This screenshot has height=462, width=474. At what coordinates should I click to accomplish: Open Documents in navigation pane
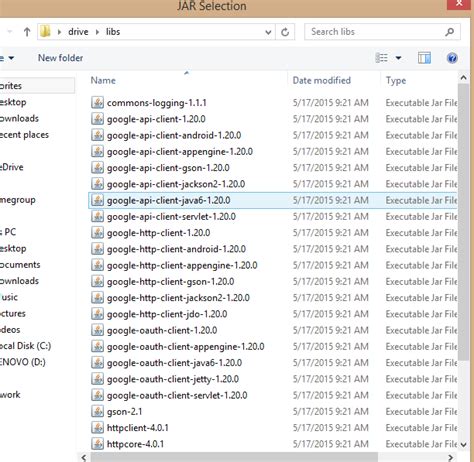[20, 265]
